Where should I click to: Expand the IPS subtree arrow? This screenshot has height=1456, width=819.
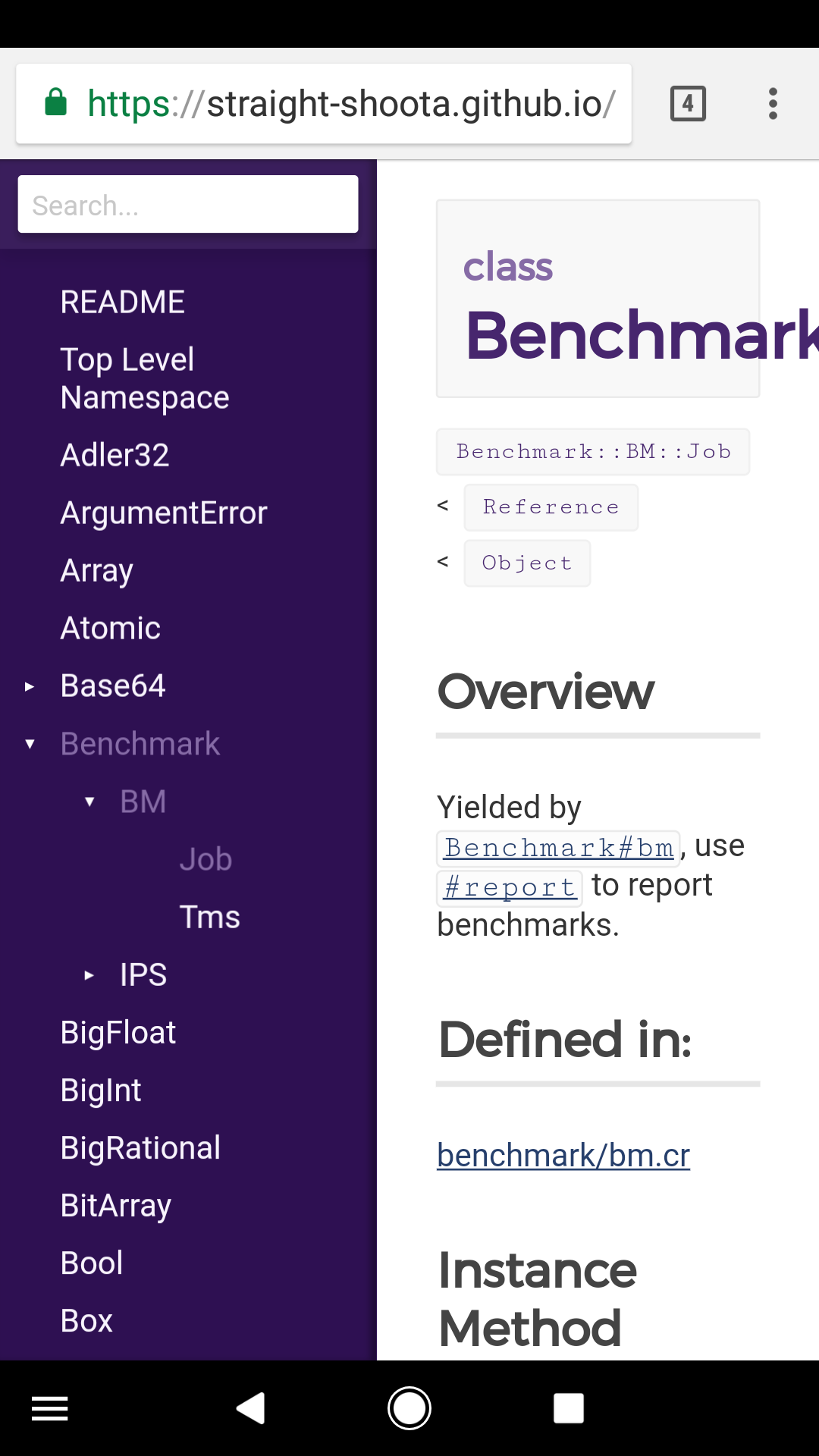[89, 975]
